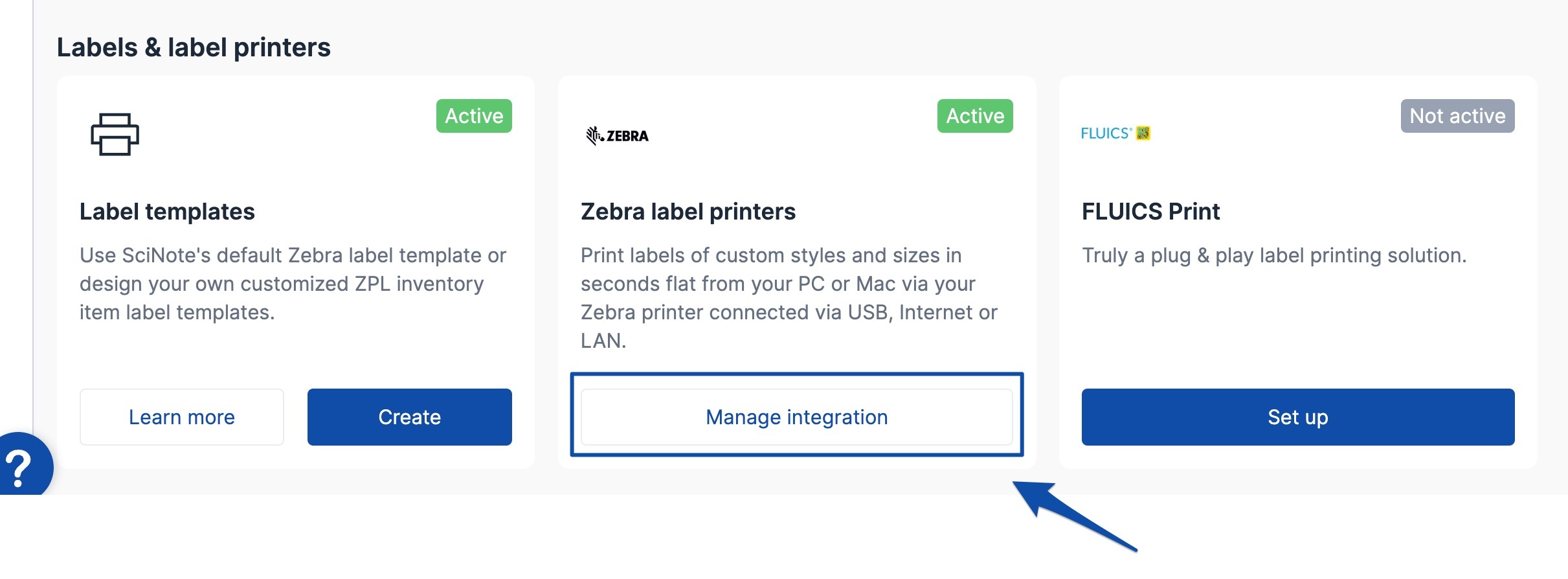This screenshot has width=1568, height=579.
Task: Enable the FLUICS Print integration via Set up
Action: coord(1297,416)
